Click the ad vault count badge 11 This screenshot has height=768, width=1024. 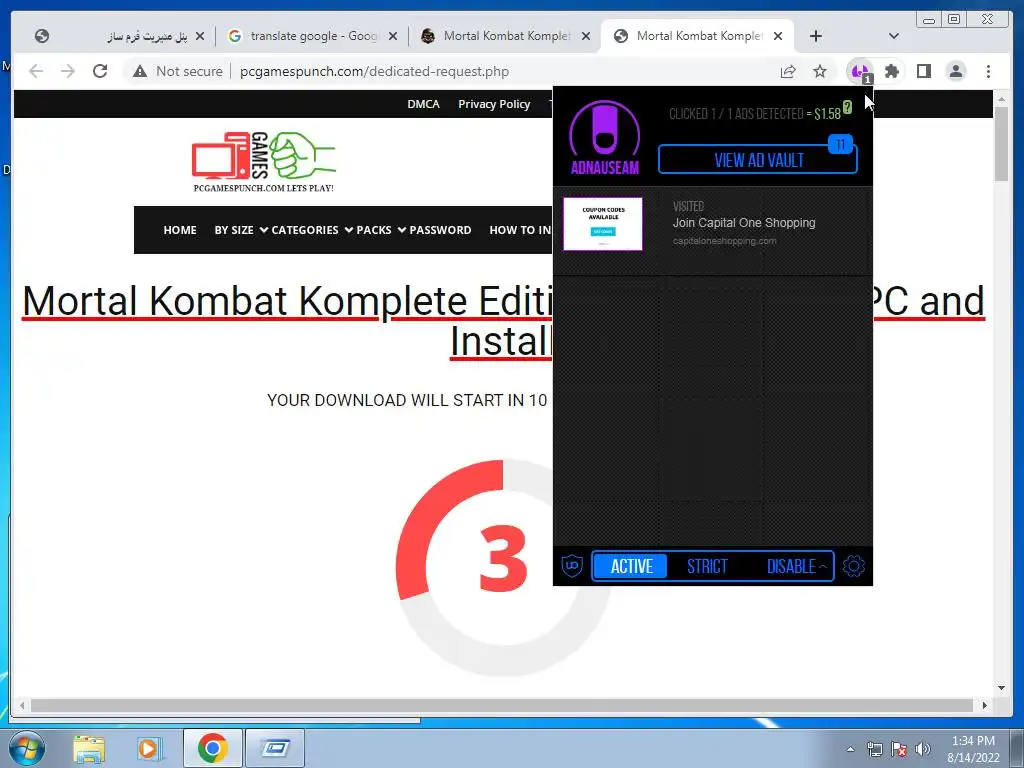click(840, 144)
